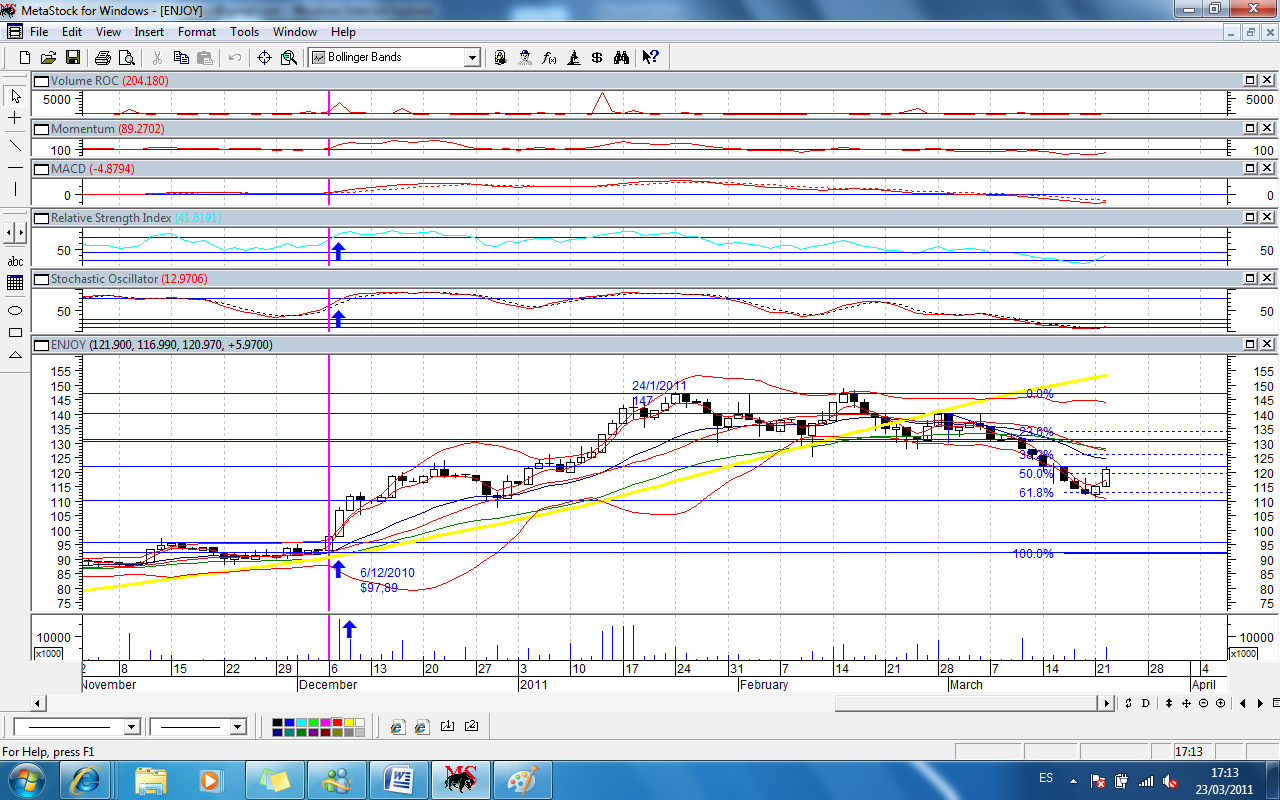The width and height of the screenshot is (1280, 800).
Task: Click the New document icon
Action: point(25,57)
